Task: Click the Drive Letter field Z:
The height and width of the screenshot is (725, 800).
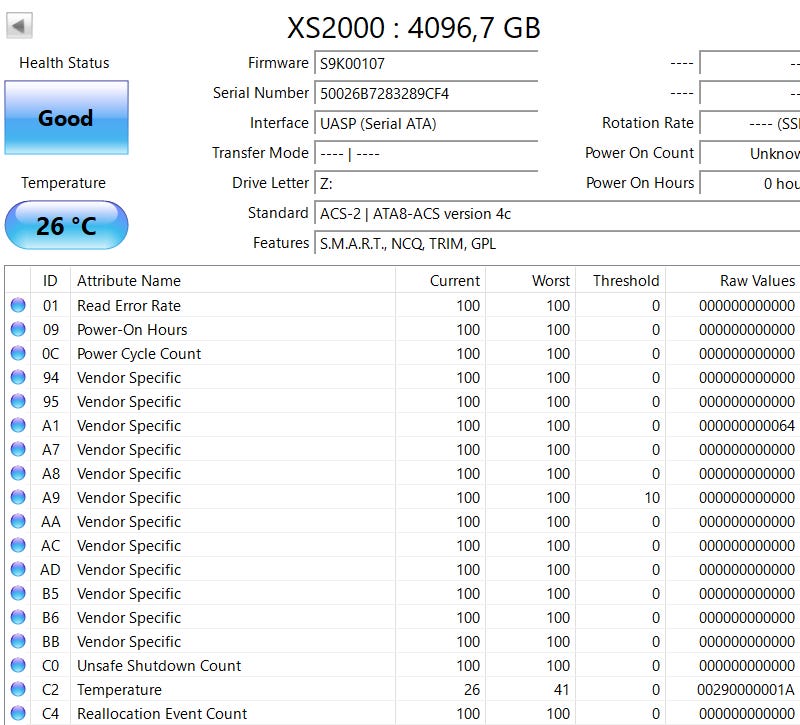Action: pos(426,184)
